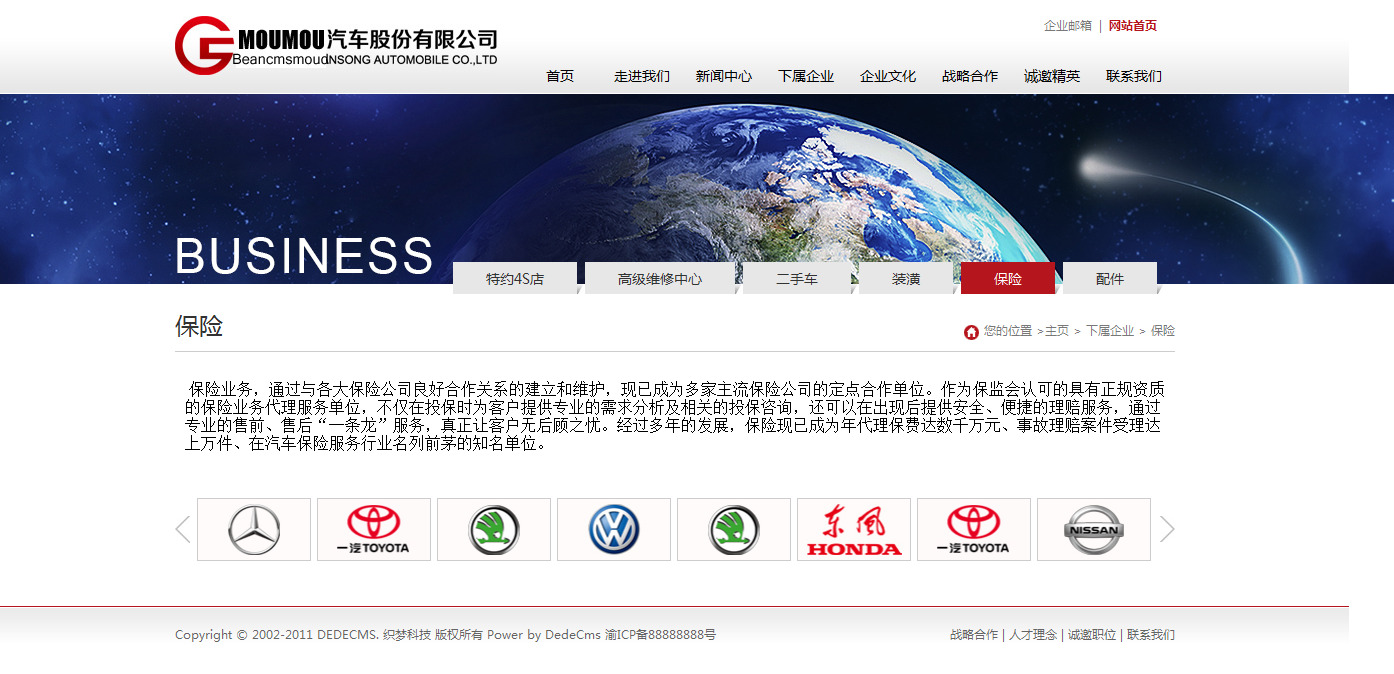
Task: Click the Mercedes-Benz logo thumbnail
Action: click(254, 530)
